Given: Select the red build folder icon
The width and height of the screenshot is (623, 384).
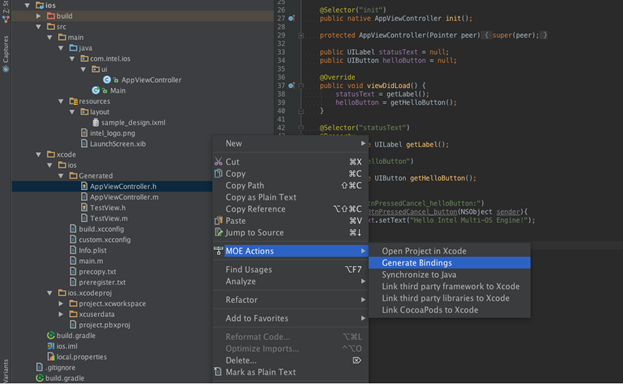Looking at the screenshot, I should click(50, 16).
